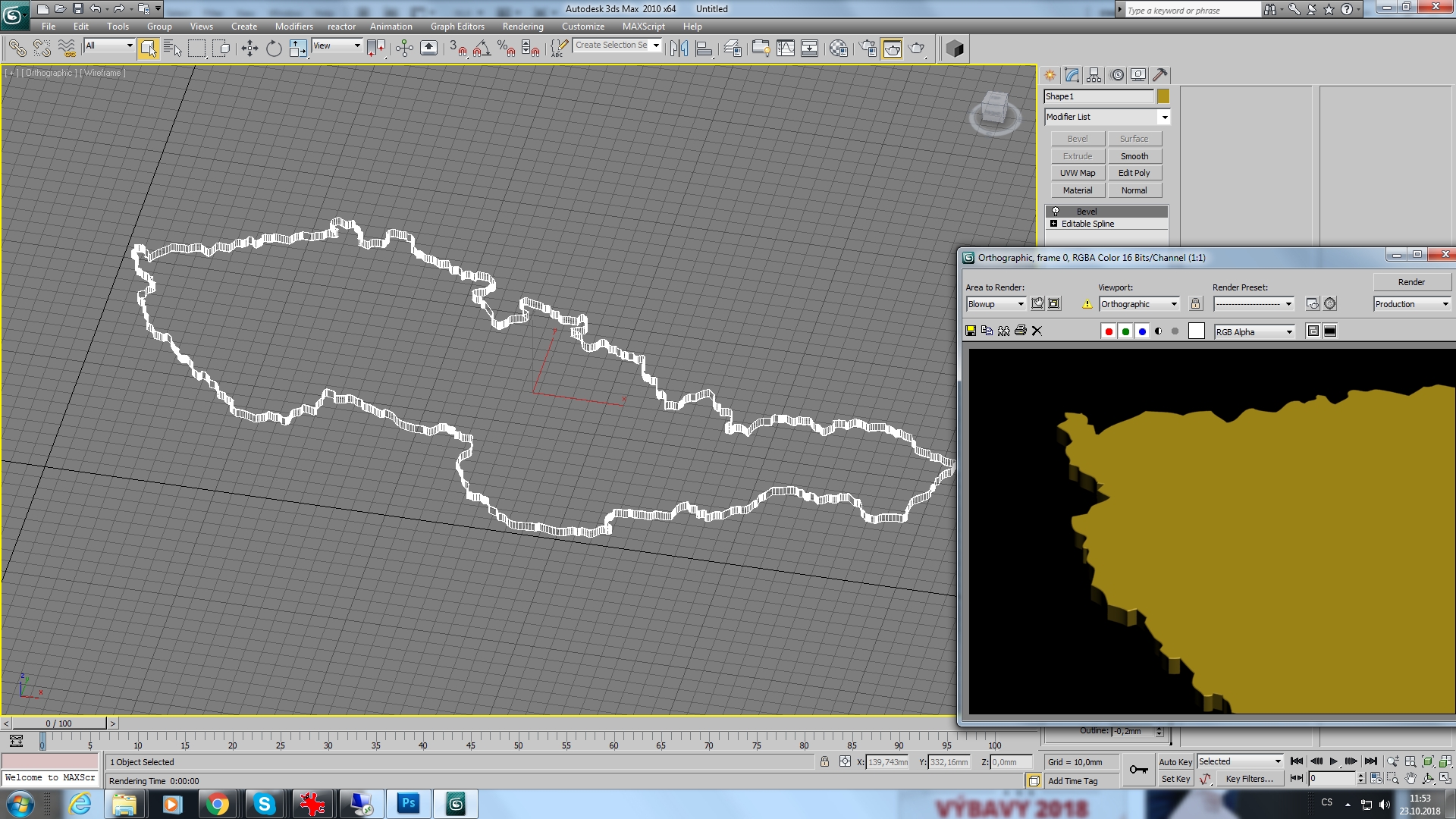Toggle the blue channel display
The image size is (1456, 819).
pyautogui.click(x=1142, y=331)
